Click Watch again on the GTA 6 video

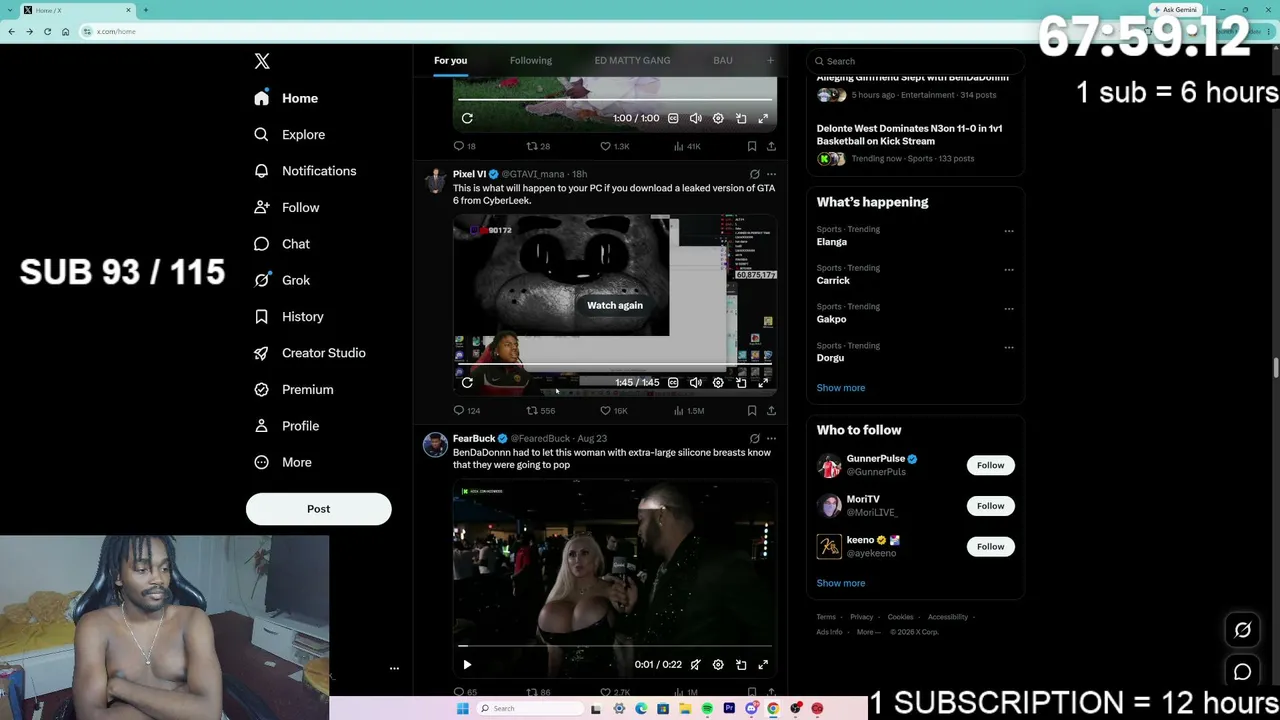coord(615,305)
